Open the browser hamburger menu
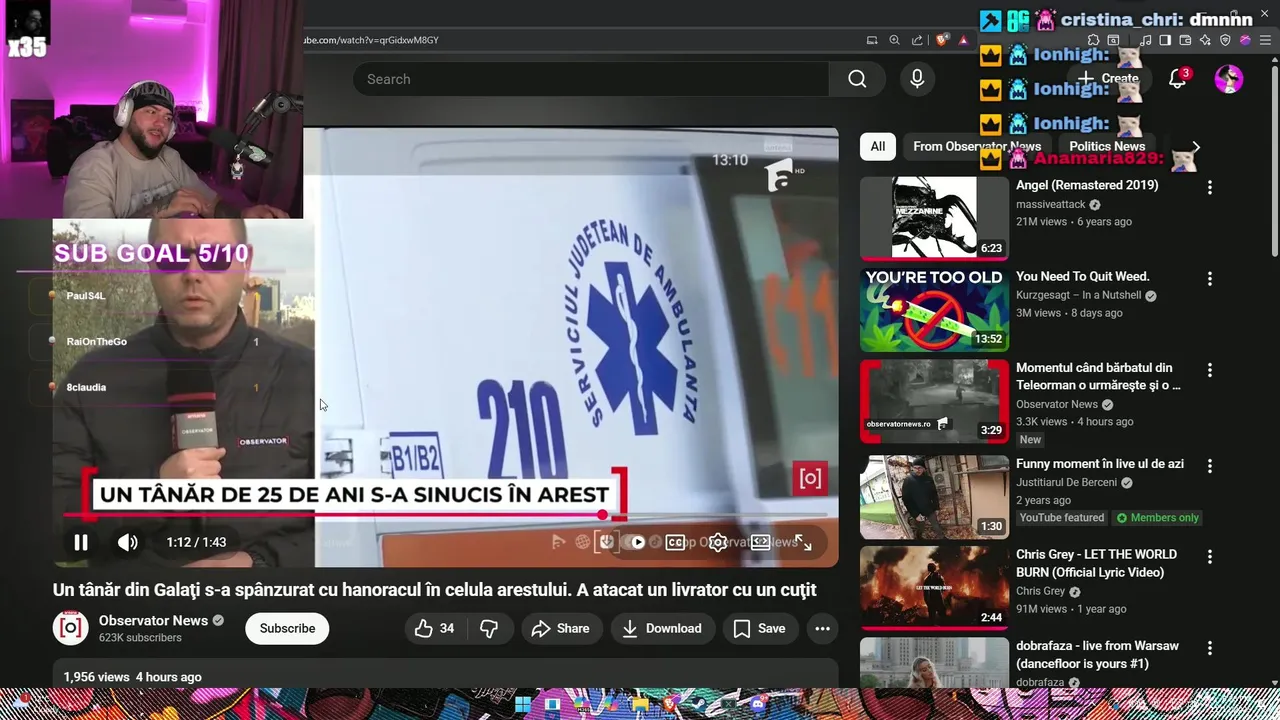The height and width of the screenshot is (720, 1280). click(x=1265, y=40)
